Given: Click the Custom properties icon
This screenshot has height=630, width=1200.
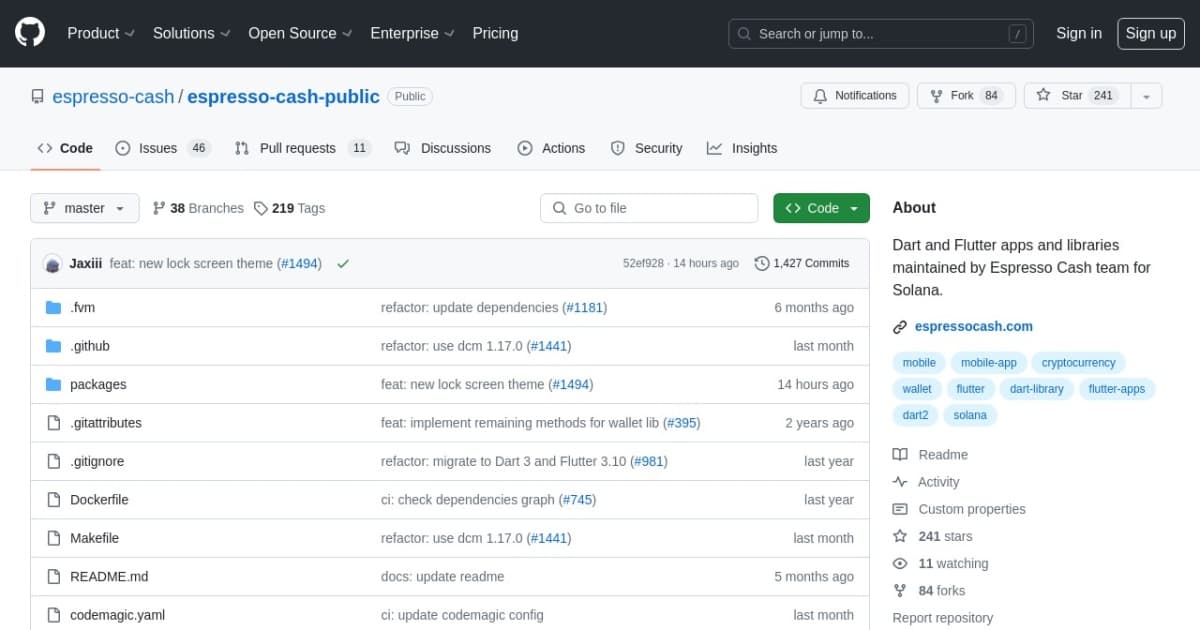Looking at the screenshot, I should pos(900,509).
